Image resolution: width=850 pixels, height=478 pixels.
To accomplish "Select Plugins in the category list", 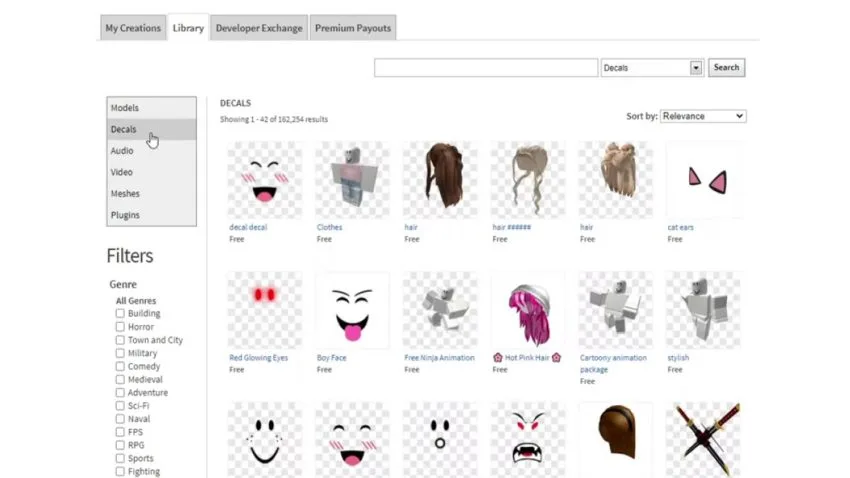I will pyautogui.click(x=152, y=215).
